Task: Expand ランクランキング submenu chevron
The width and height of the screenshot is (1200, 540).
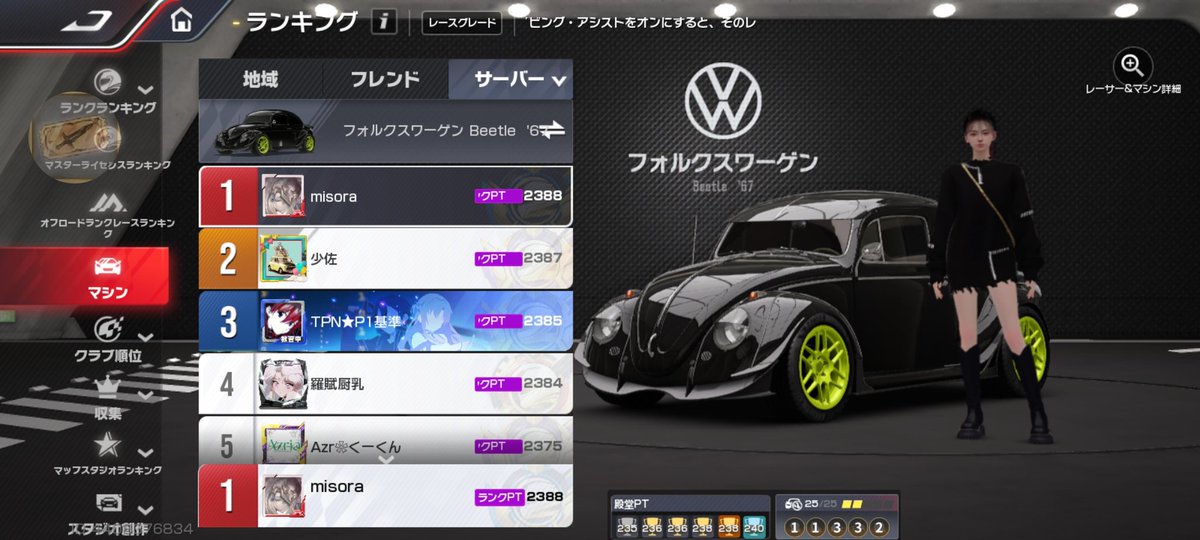Action: 146,90
